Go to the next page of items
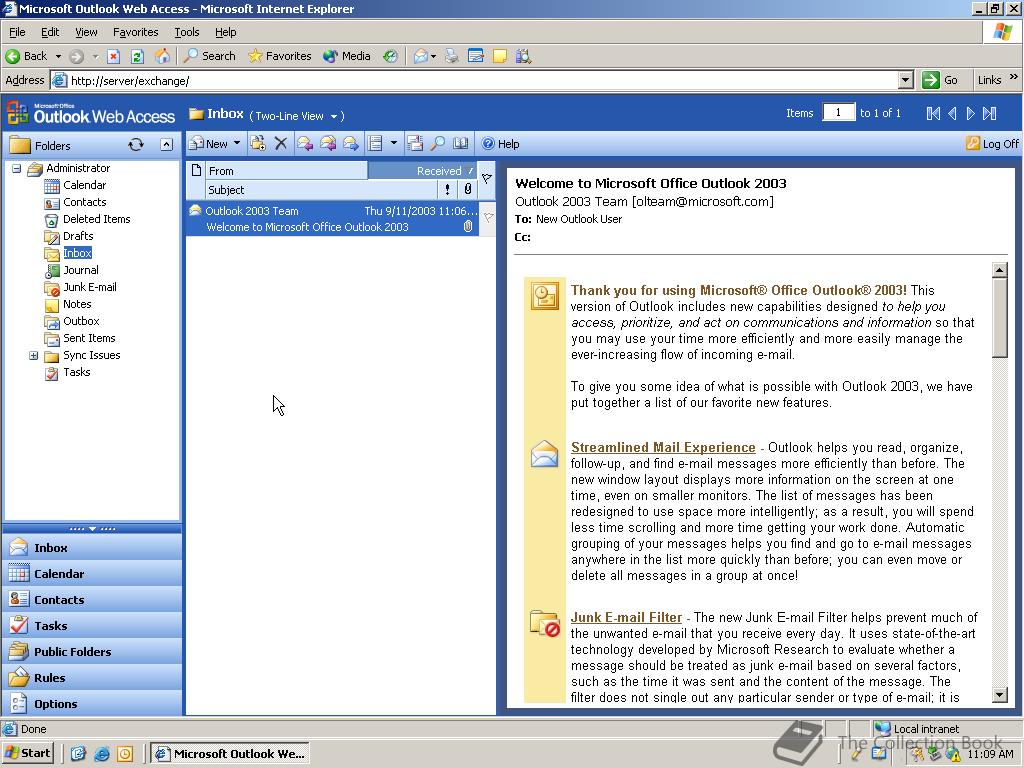 click(970, 114)
